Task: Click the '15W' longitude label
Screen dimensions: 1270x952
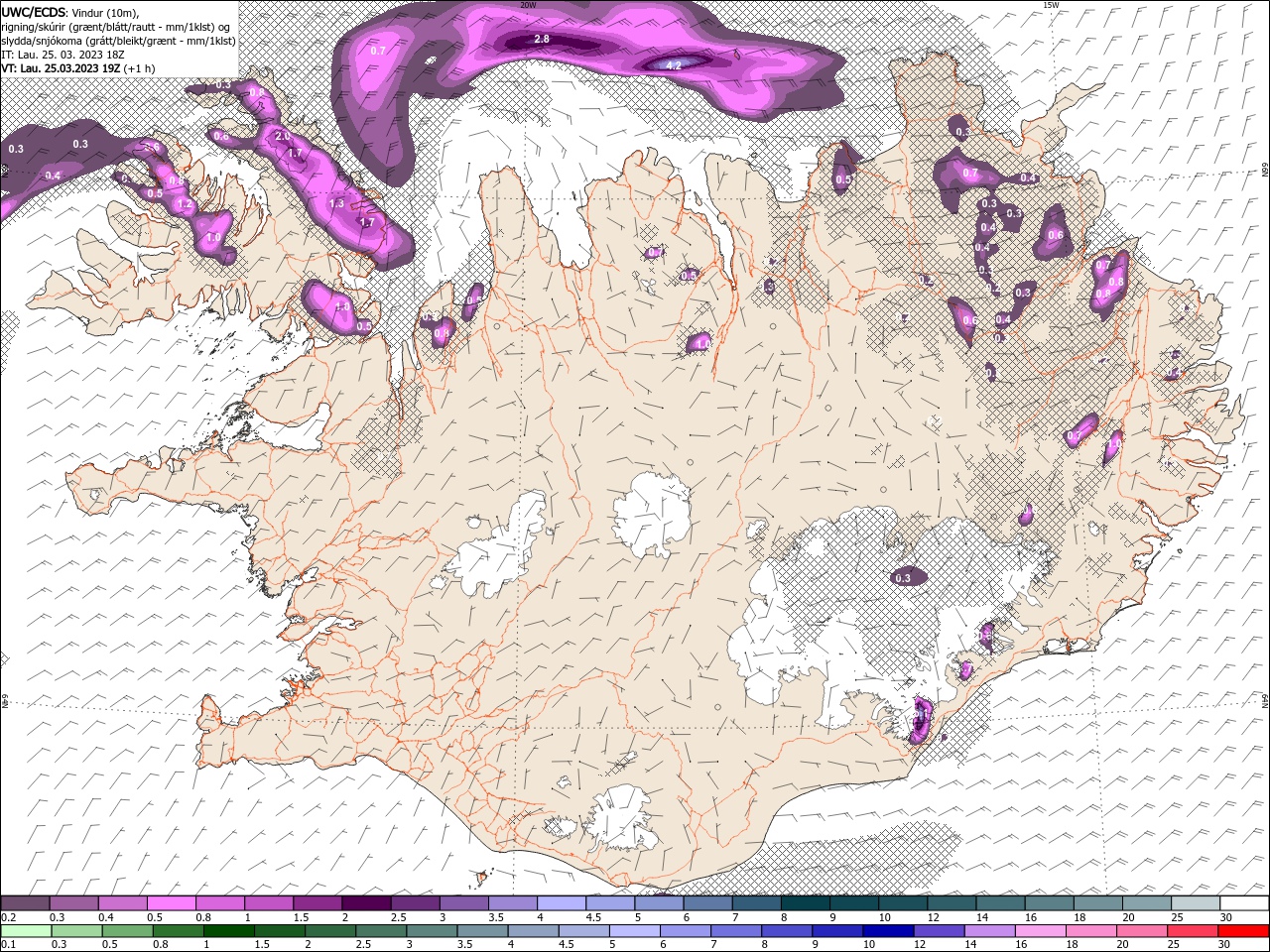Action: point(1051,5)
